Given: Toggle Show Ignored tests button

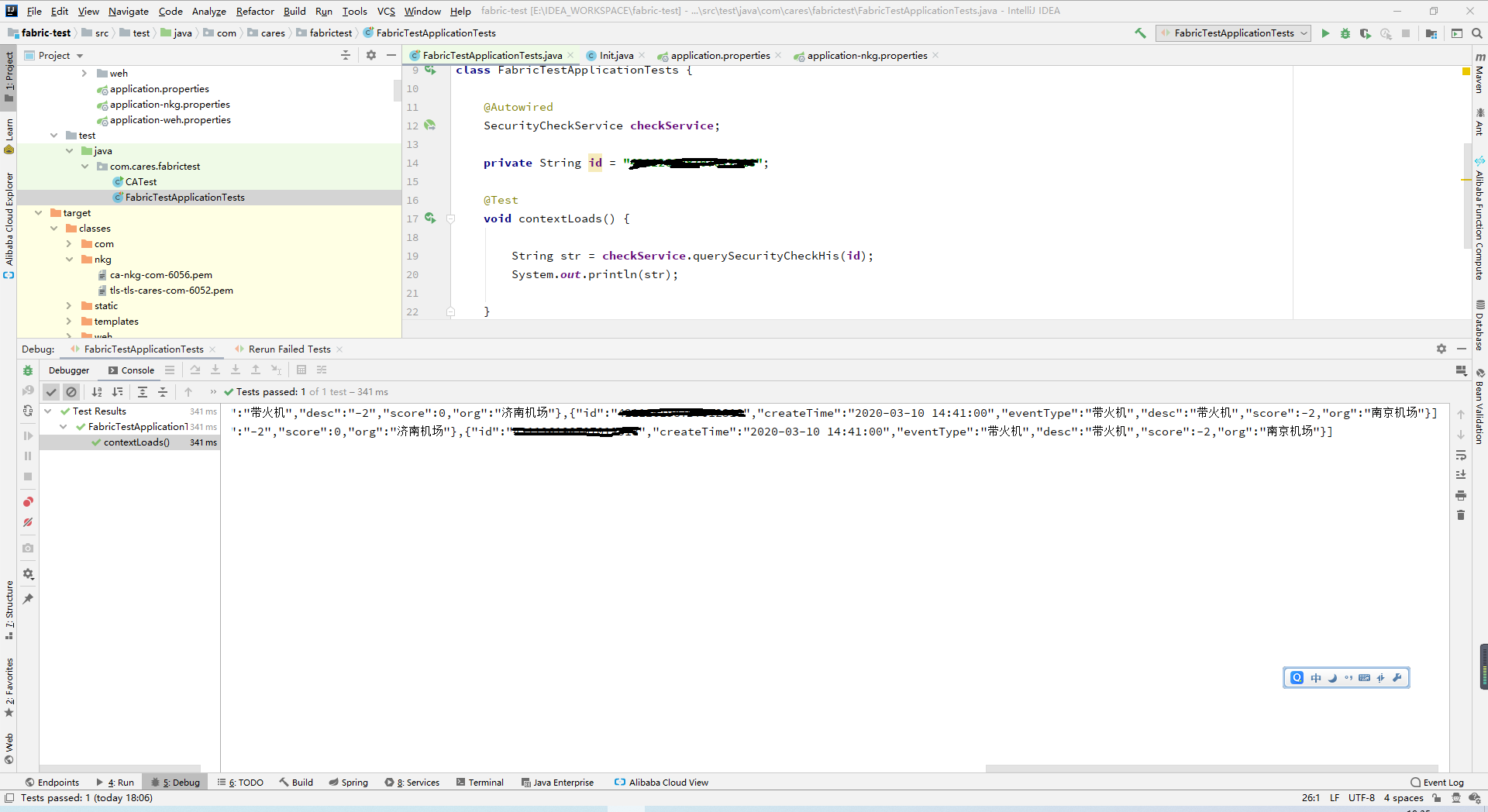Looking at the screenshot, I should [x=71, y=392].
